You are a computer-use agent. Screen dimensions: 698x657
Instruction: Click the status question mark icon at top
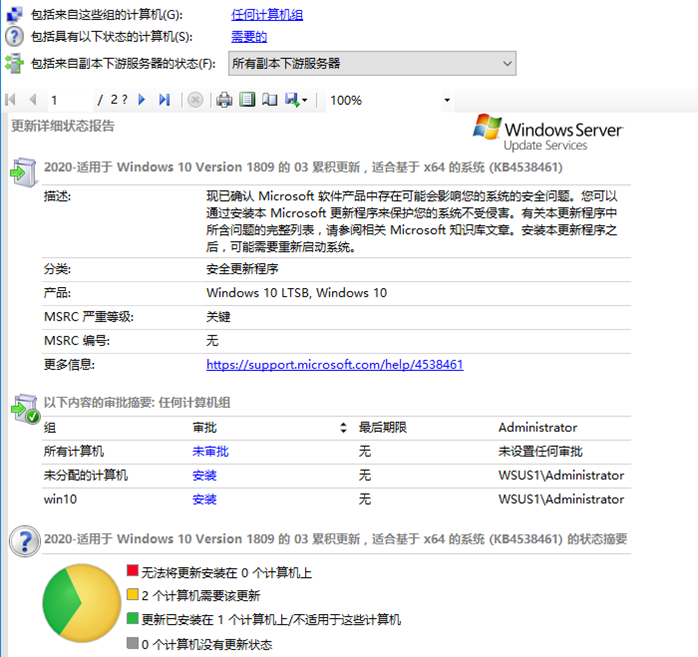click(x=14, y=36)
